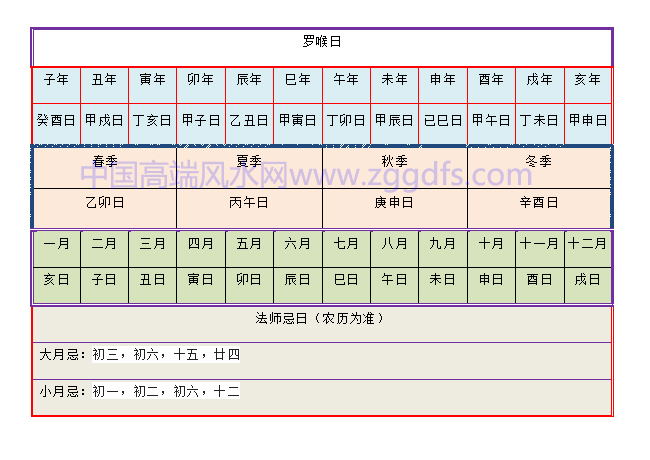Viewport: 650px width, 460px height.
Task: Click the 四月 month cell
Action: [x=201, y=249]
